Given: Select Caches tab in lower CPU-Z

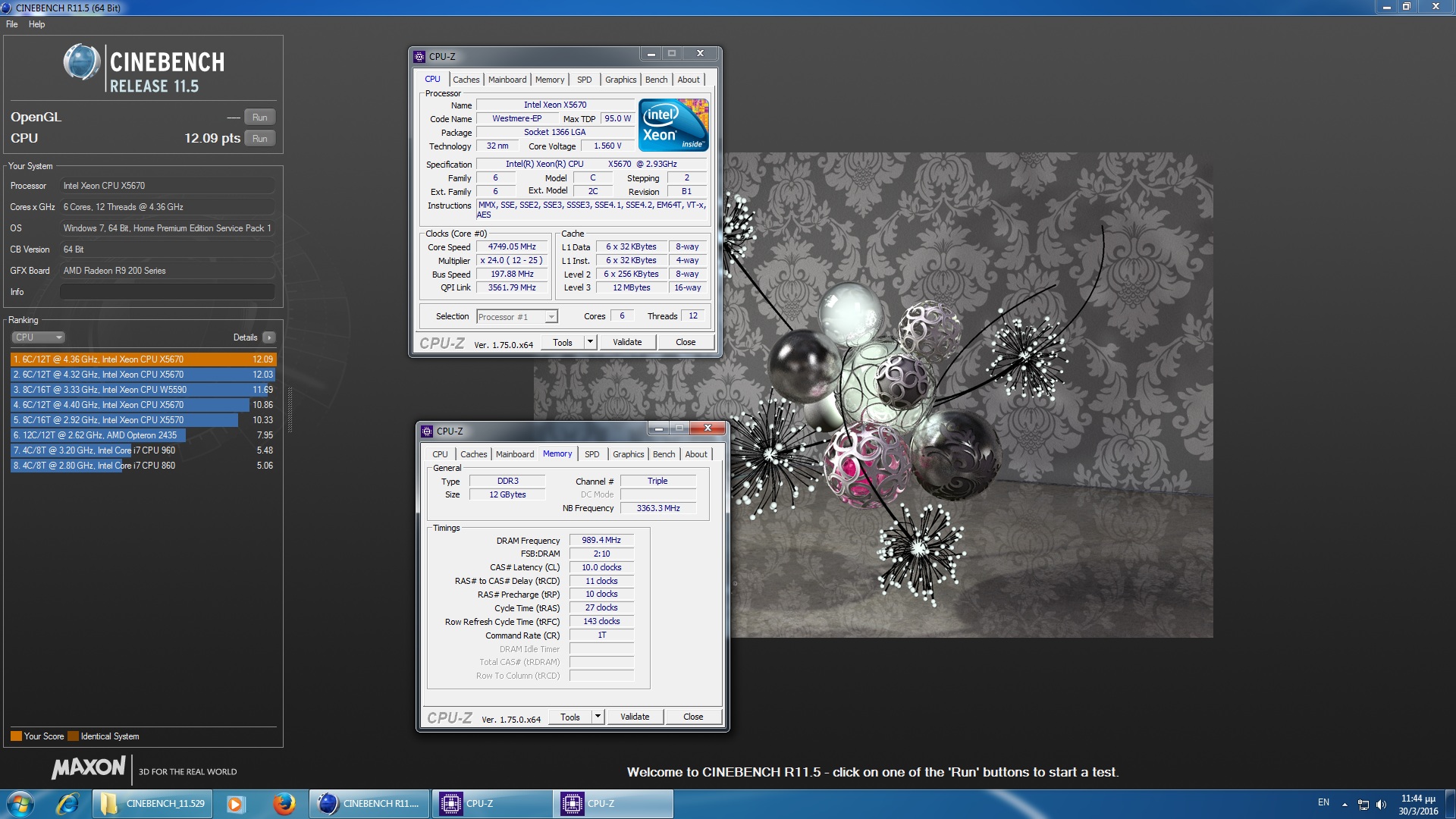Looking at the screenshot, I should pyautogui.click(x=473, y=454).
